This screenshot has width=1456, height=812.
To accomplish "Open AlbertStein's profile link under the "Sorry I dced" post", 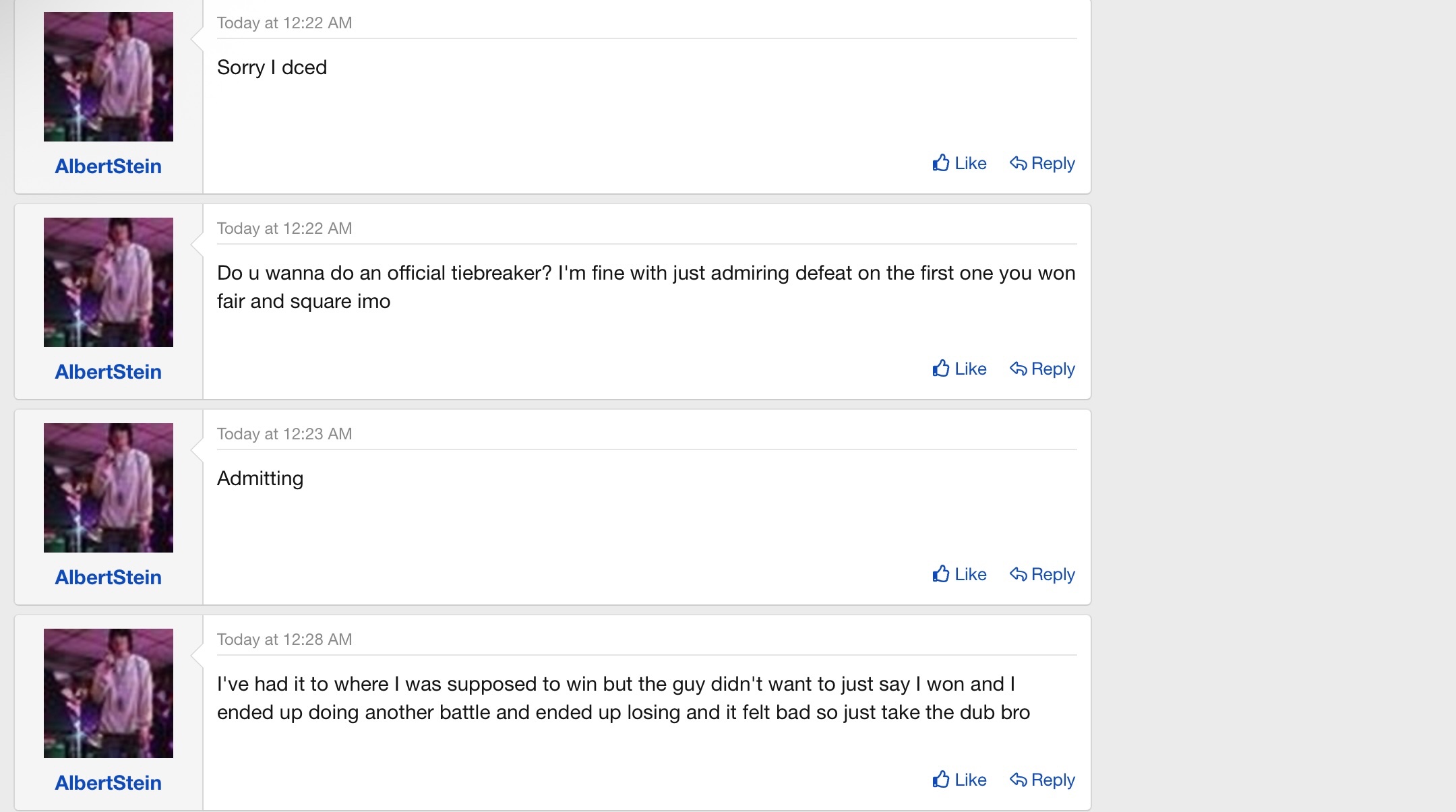I will pyautogui.click(x=109, y=166).
